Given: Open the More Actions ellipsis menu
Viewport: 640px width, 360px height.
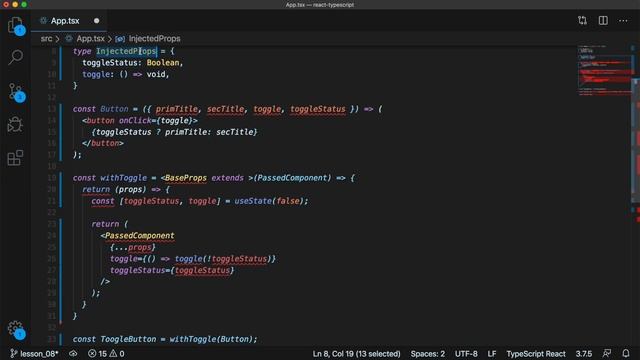Looking at the screenshot, I should click(623, 20).
